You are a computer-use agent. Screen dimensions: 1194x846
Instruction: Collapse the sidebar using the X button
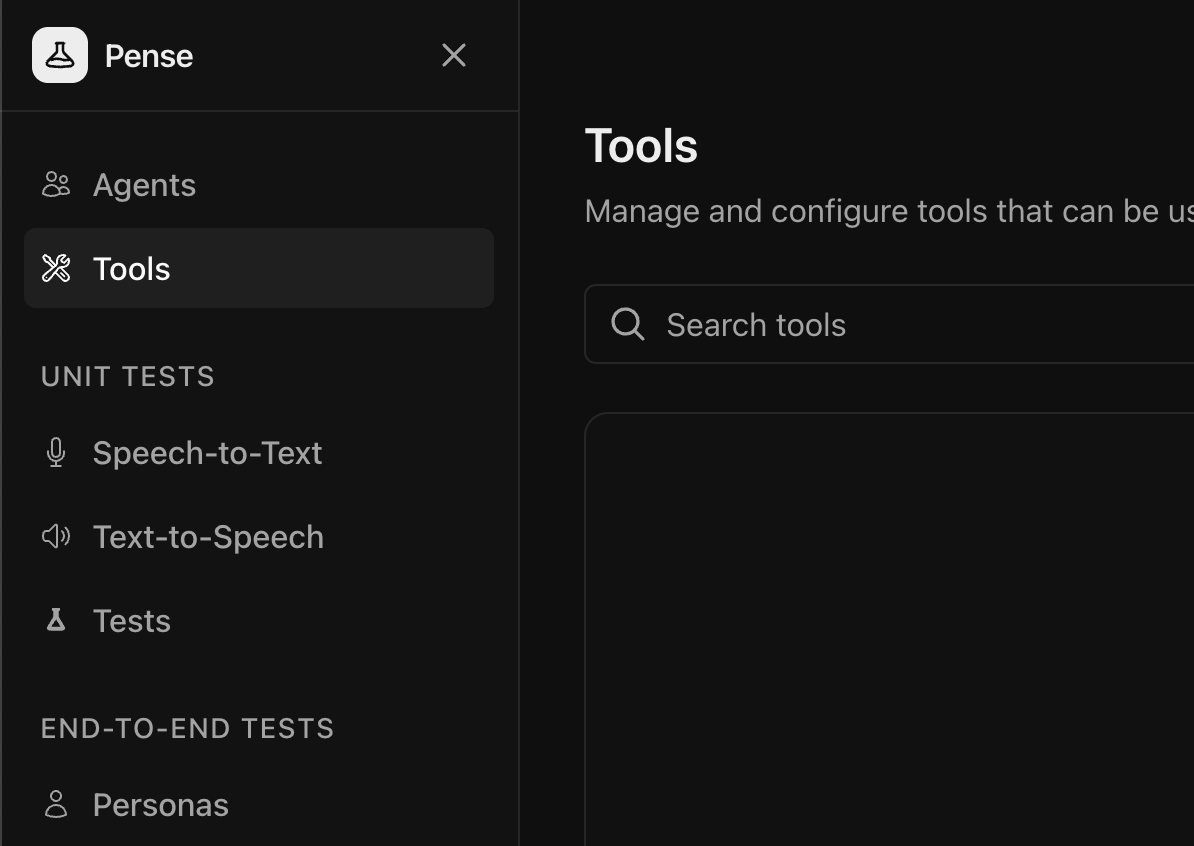pyautogui.click(x=454, y=55)
